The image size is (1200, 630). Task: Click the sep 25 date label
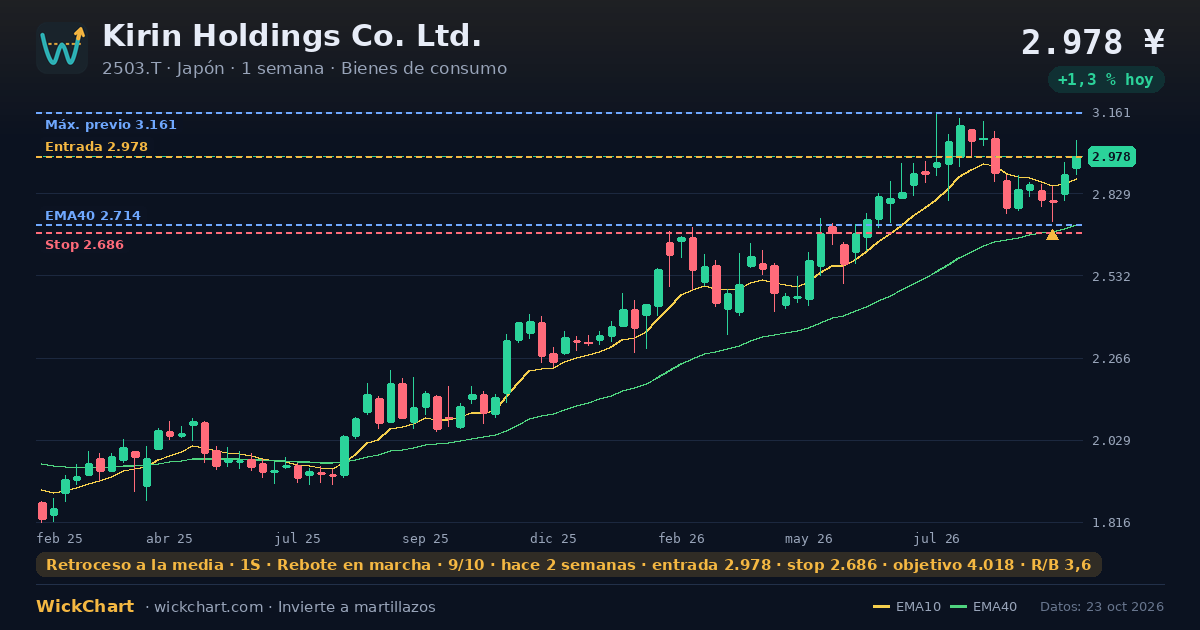(426, 538)
